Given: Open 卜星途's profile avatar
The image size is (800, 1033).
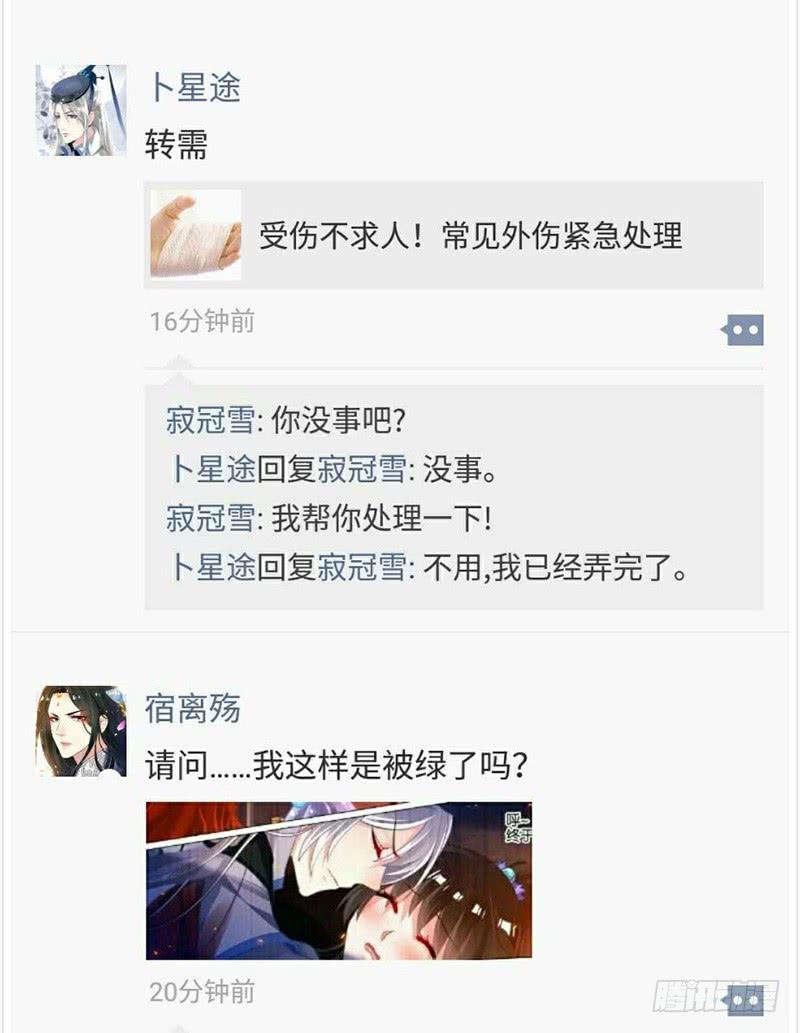Looking at the screenshot, I should (x=81, y=110).
